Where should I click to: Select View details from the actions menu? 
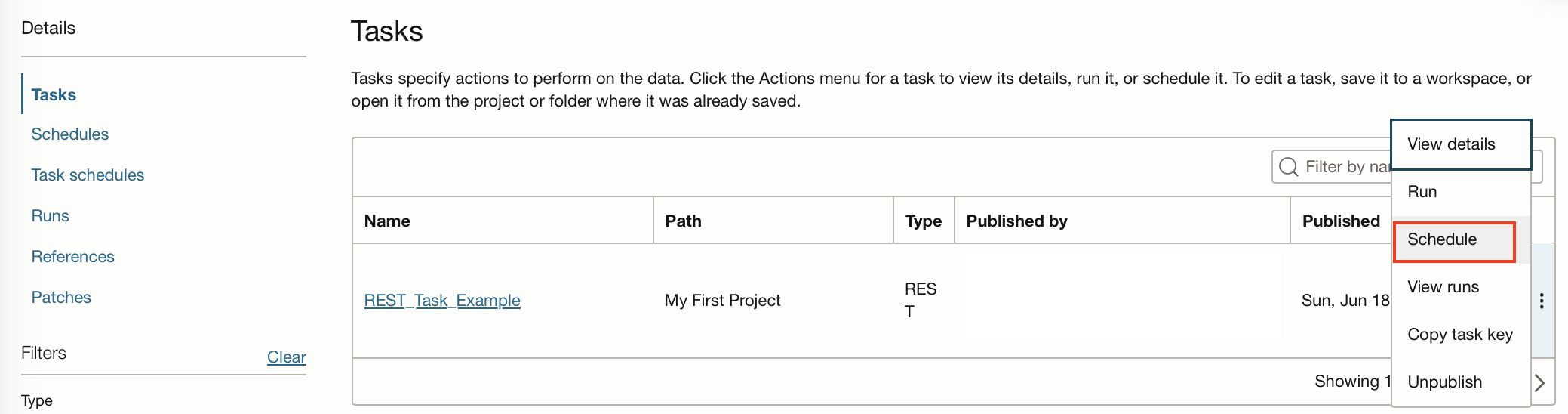point(1451,144)
